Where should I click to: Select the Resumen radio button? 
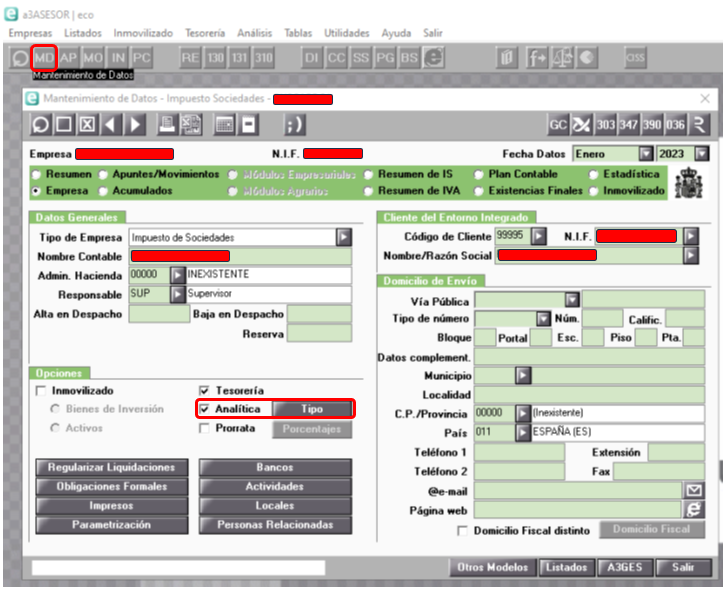36,175
